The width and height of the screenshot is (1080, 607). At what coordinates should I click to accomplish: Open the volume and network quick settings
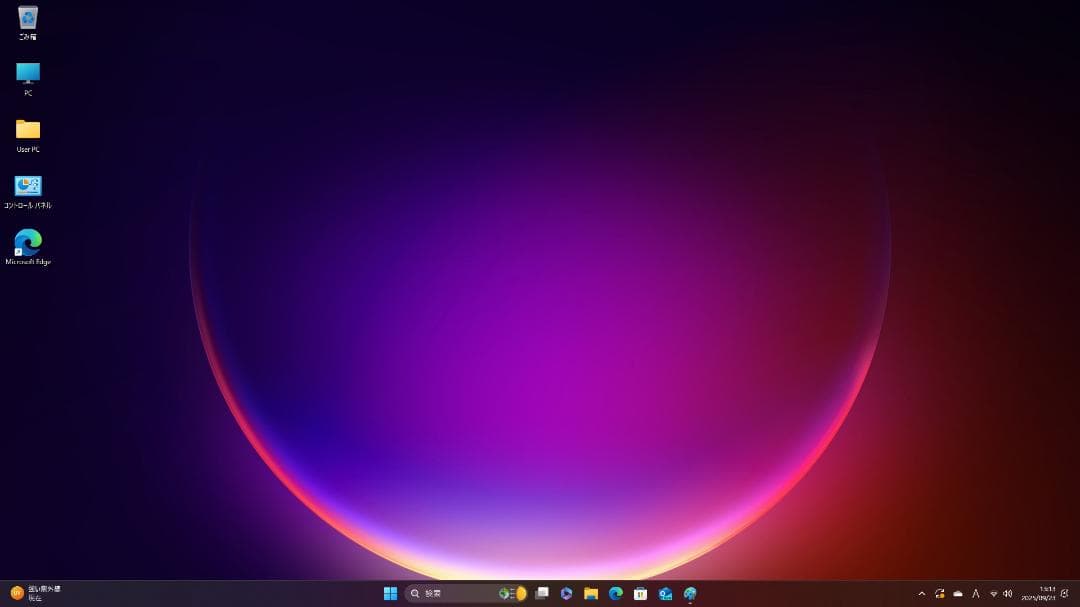coord(1000,592)
